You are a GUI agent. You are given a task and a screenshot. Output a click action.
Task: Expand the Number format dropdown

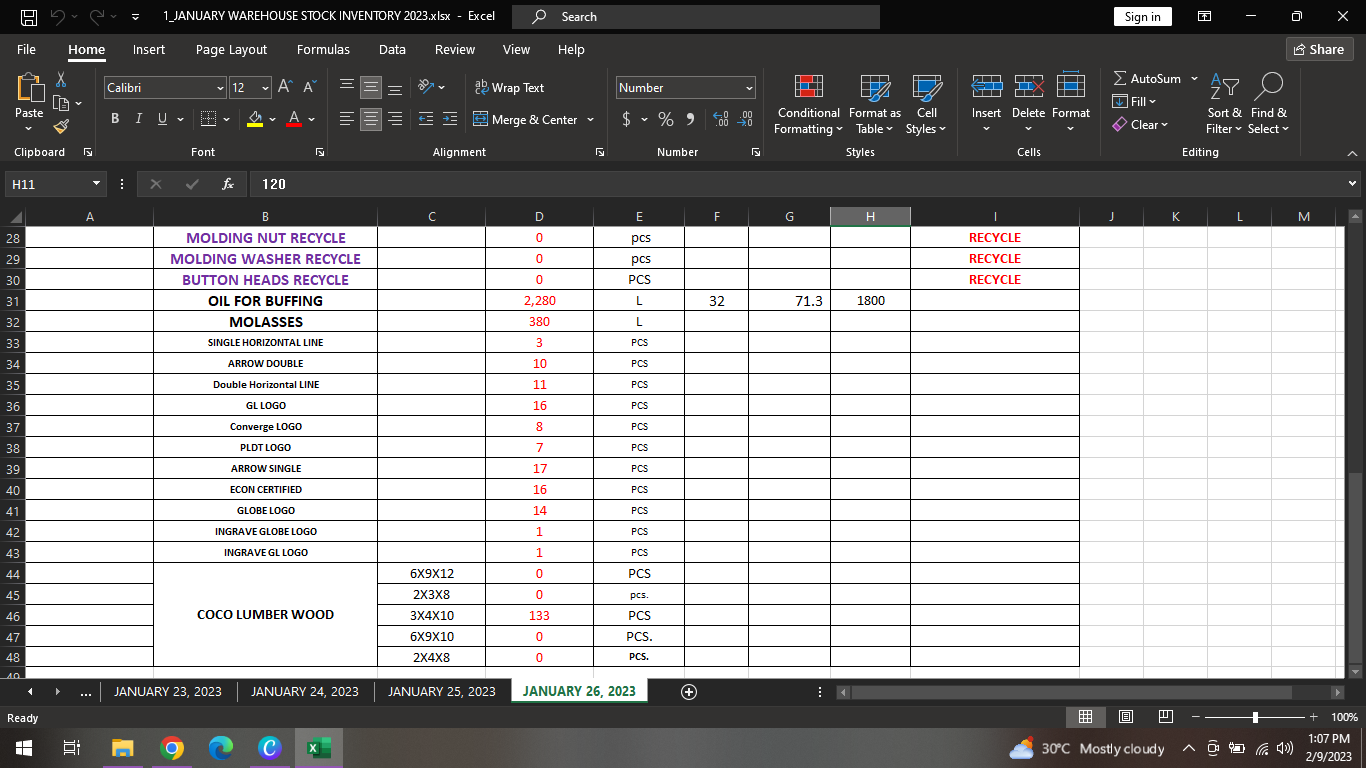pyautogui.click(x=748, y=88)
